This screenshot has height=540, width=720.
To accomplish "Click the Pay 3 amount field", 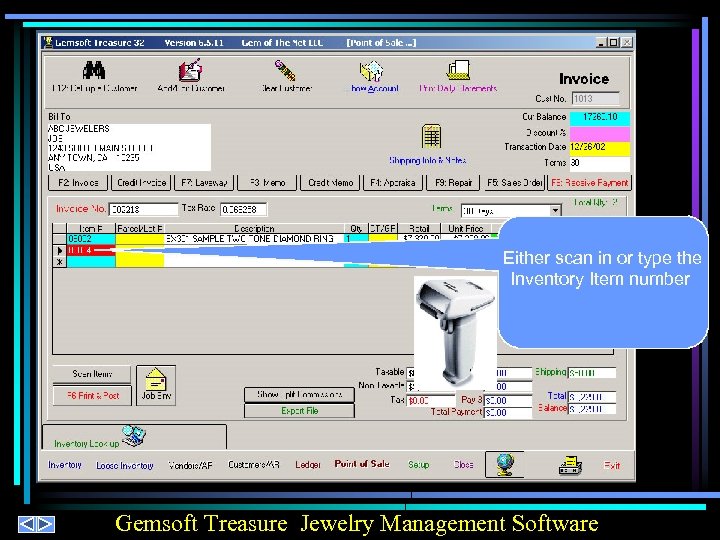I will (x=508, y=400).
